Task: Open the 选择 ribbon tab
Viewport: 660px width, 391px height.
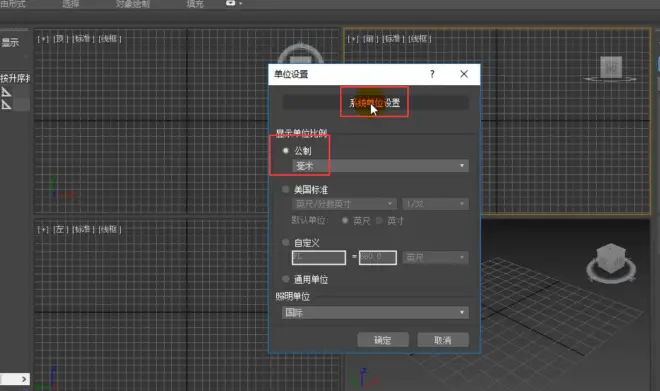Action: [70, 4]
